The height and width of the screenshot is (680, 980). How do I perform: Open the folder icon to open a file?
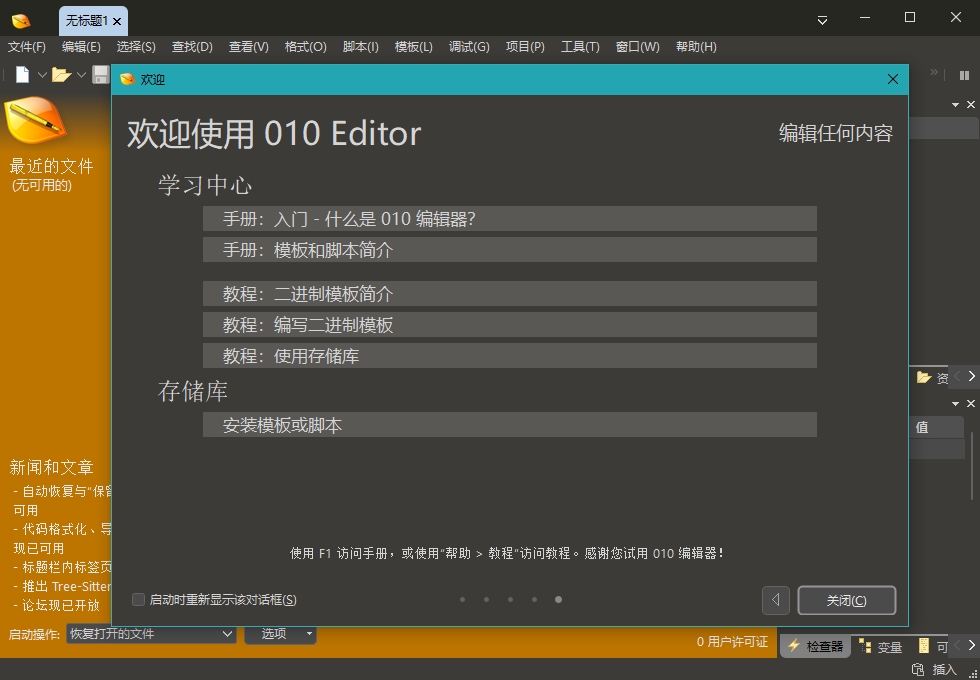click(61, 75)
